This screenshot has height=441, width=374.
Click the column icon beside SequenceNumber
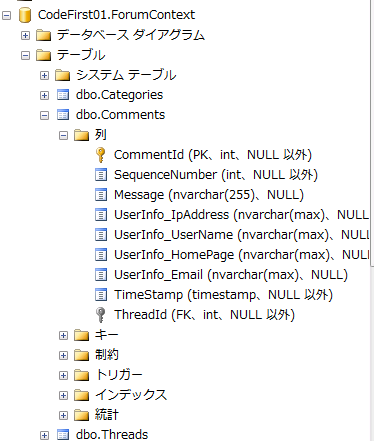point(101,175)
